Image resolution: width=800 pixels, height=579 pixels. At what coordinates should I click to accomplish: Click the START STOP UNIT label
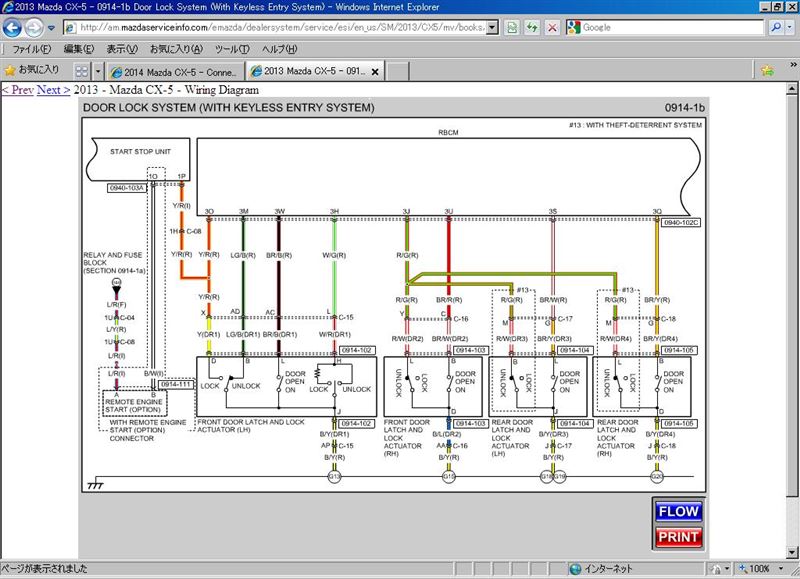point(140,152)
